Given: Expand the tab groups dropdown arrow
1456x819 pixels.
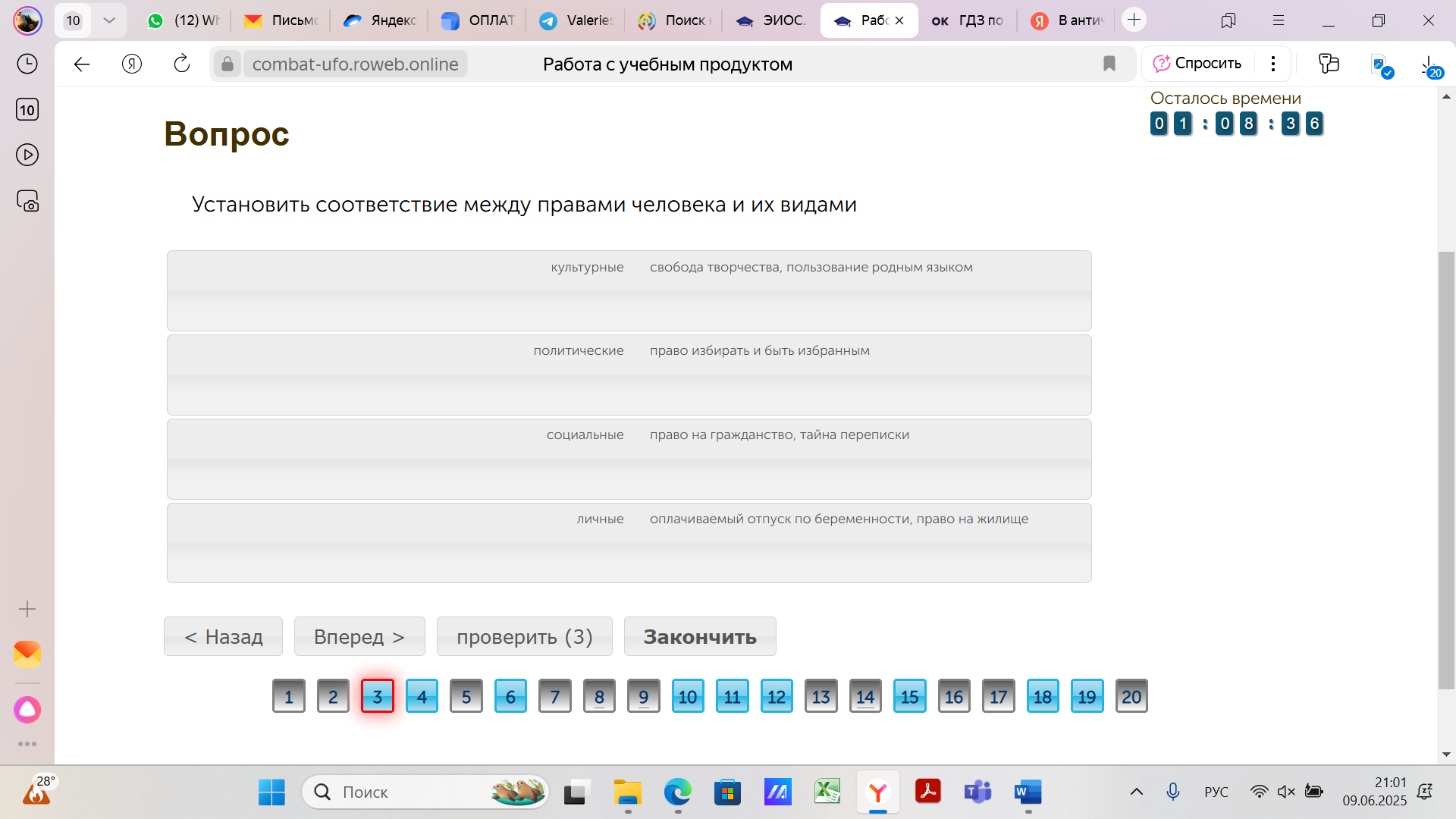Looking at the screenshot, I should coord(109,20).
